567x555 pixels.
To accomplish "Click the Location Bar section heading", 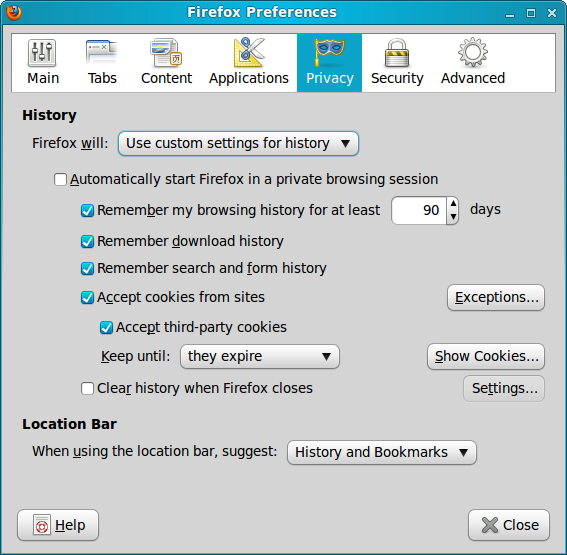I will click(69, 424).
